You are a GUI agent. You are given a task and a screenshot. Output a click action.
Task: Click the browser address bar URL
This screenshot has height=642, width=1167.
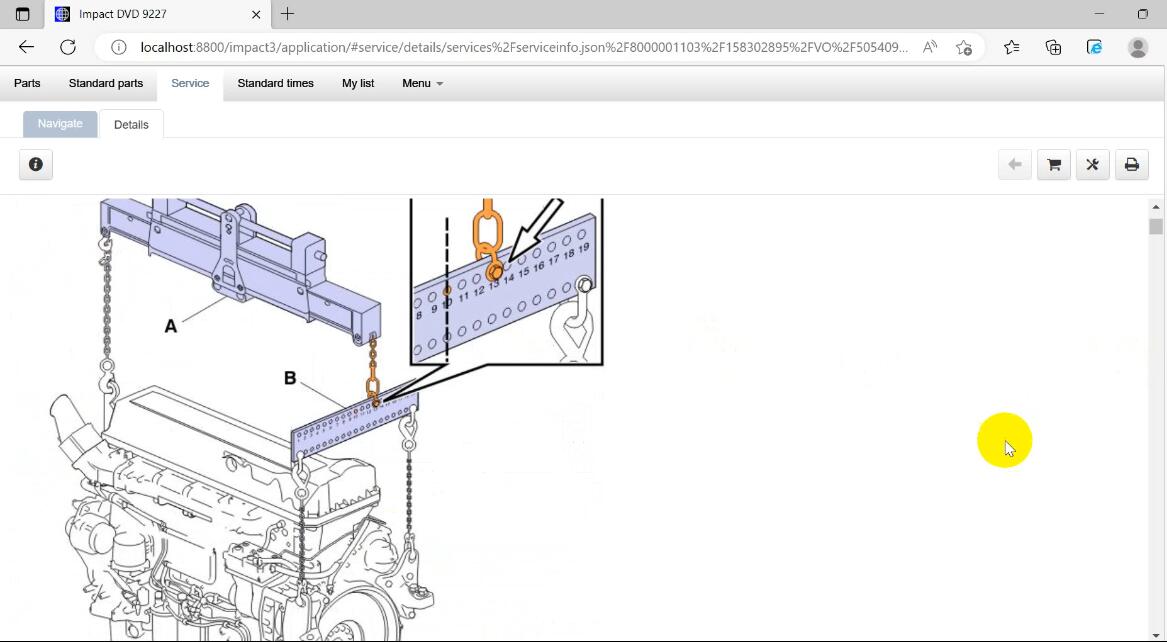point(523,47)
